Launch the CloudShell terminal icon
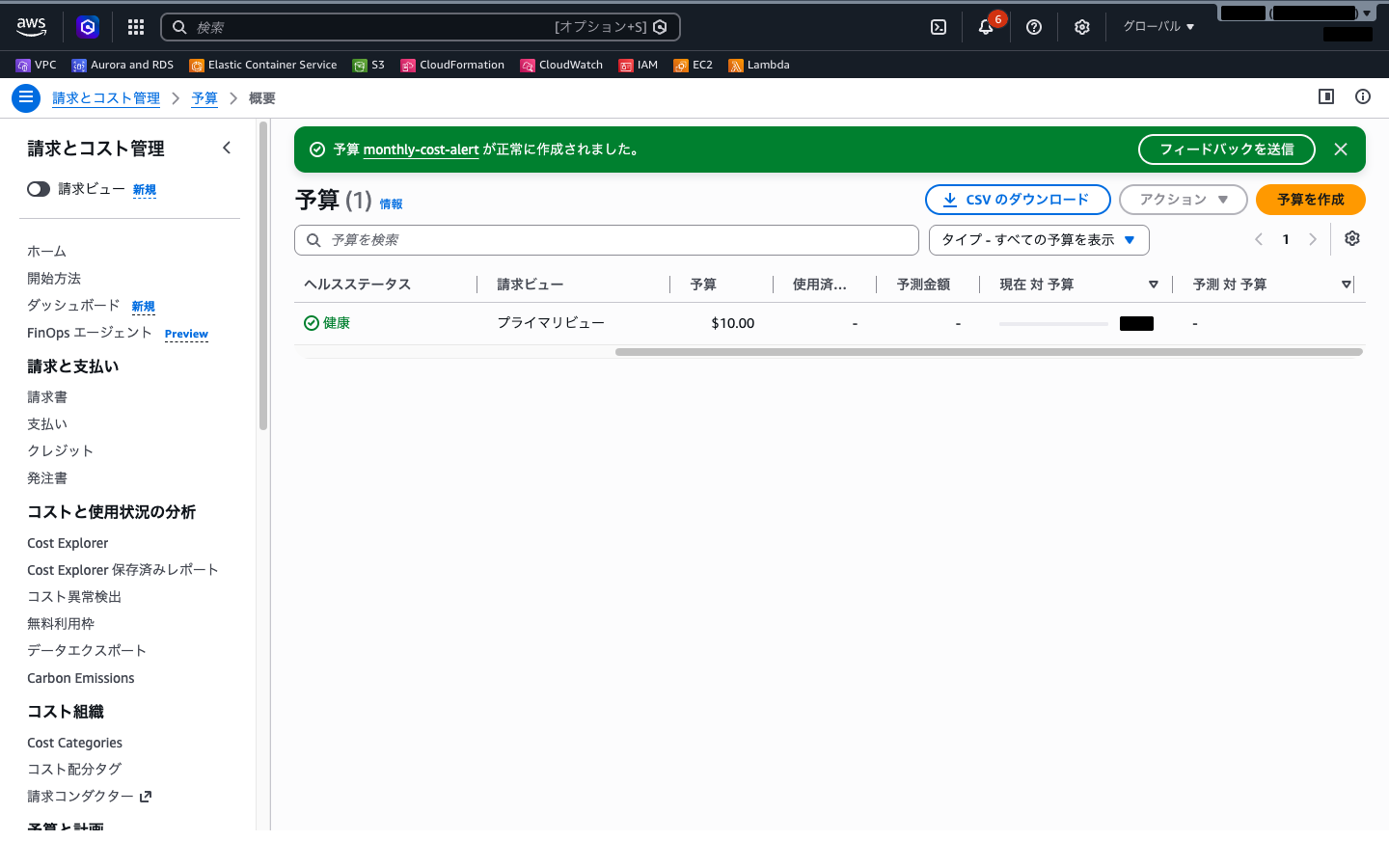 point(939,27)
